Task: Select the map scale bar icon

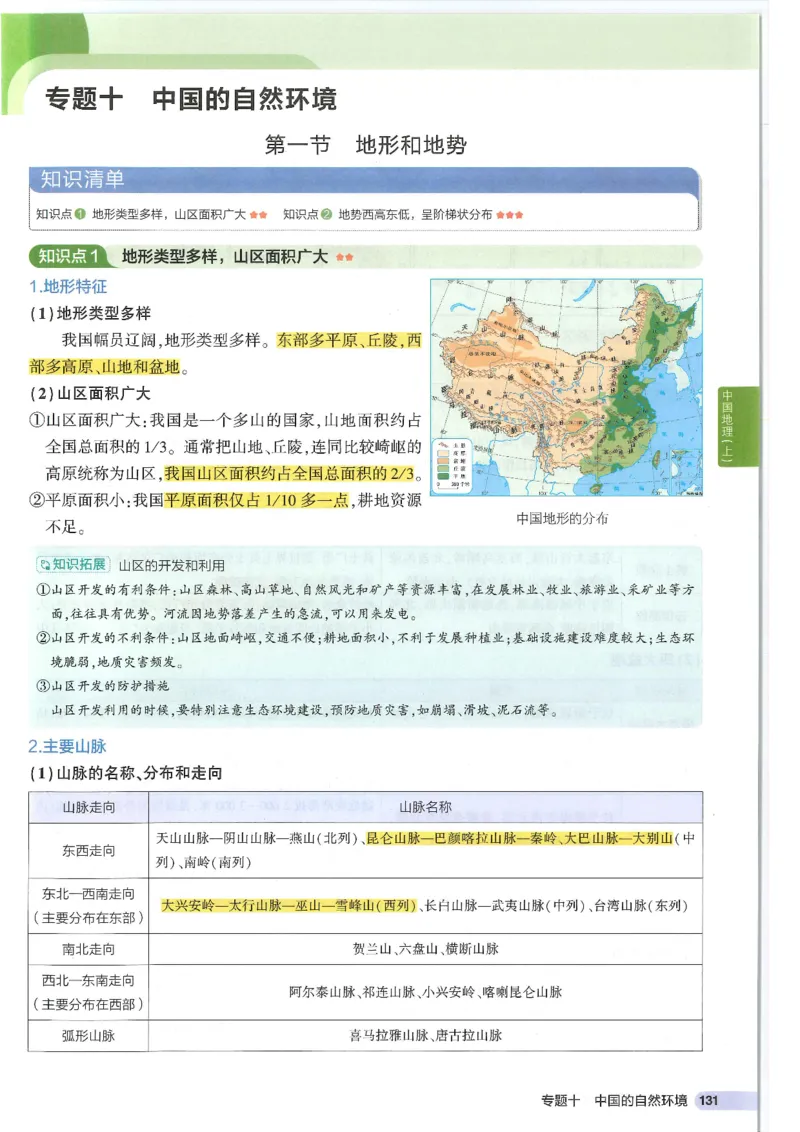Action: click(x=447, y=486)
